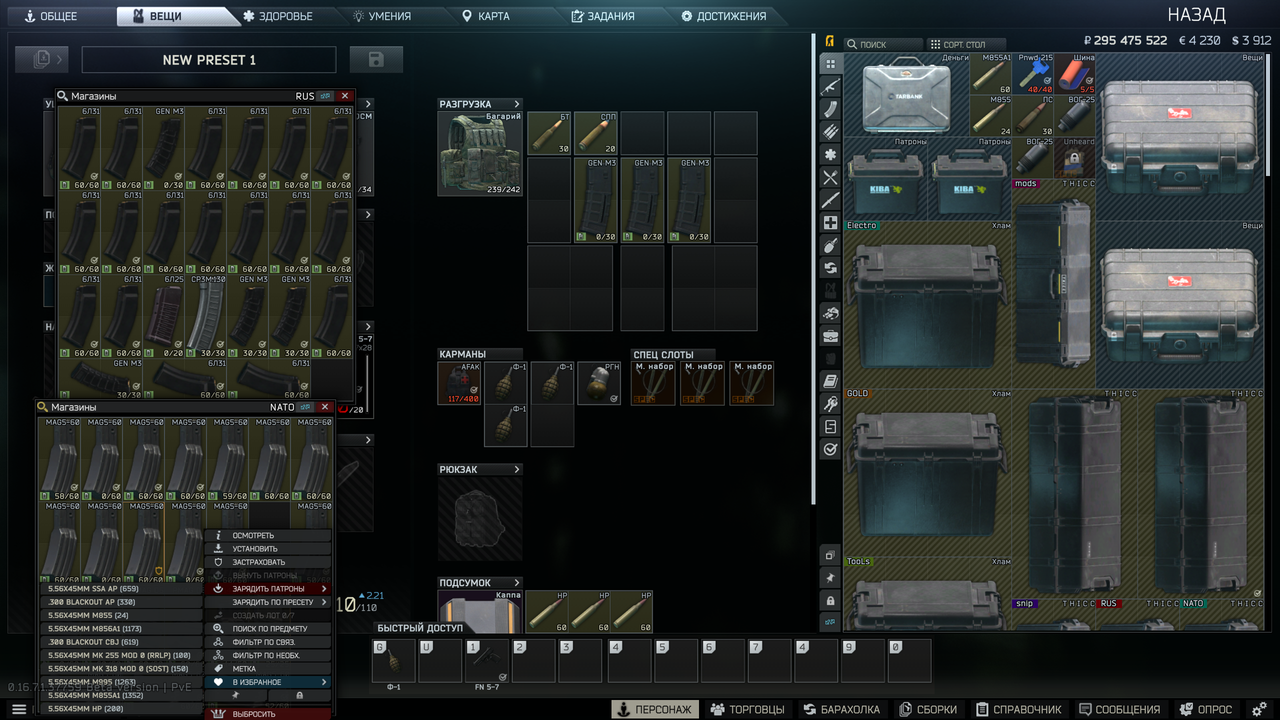The height and width of the screenshot is (720, 1280).
Task: Open the preset list document icon
Action: (42, 60)
